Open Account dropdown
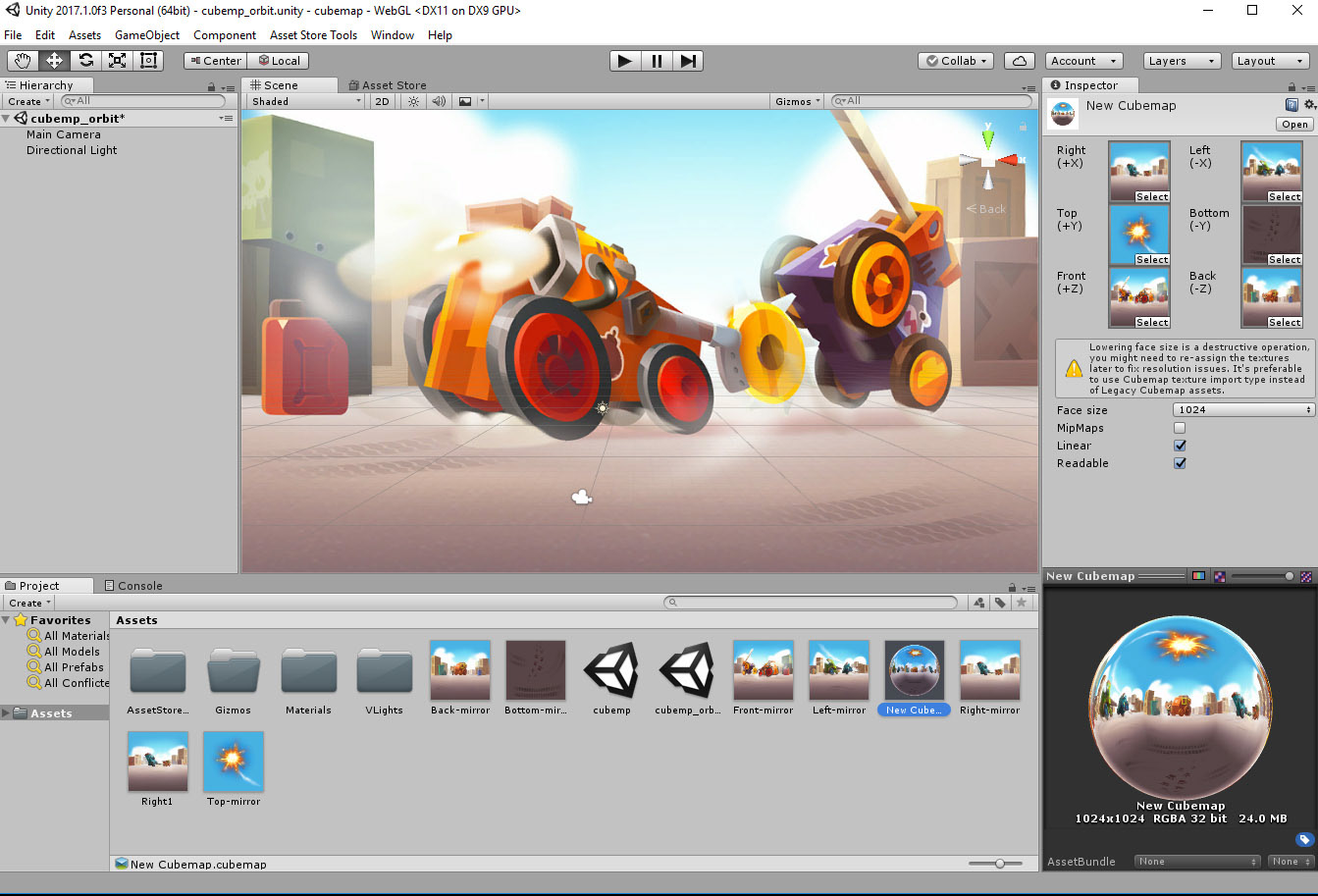This screenshot has height=896, width=1318. coord(1083,61)
